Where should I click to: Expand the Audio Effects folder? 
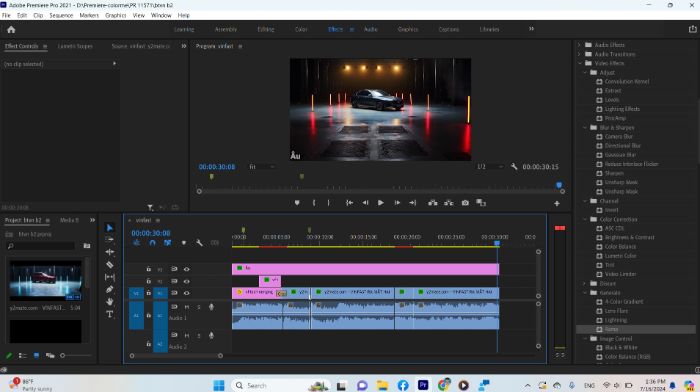(579, 45)
